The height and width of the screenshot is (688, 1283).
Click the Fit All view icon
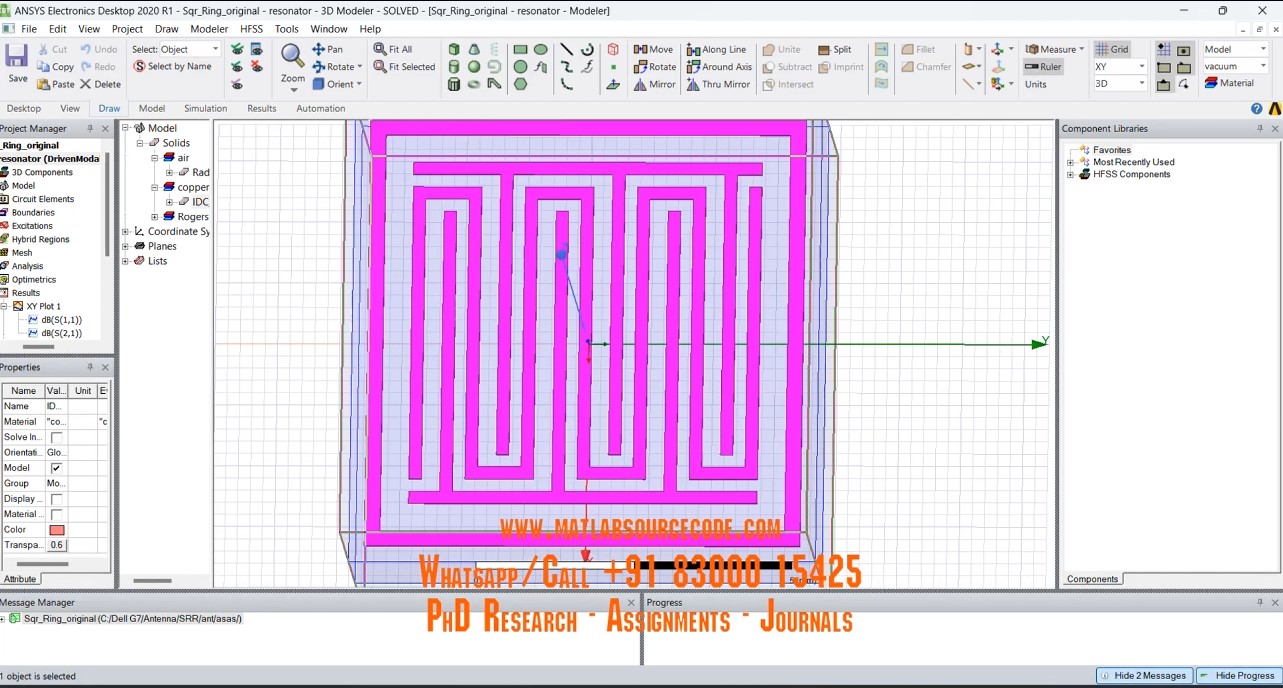381,49
